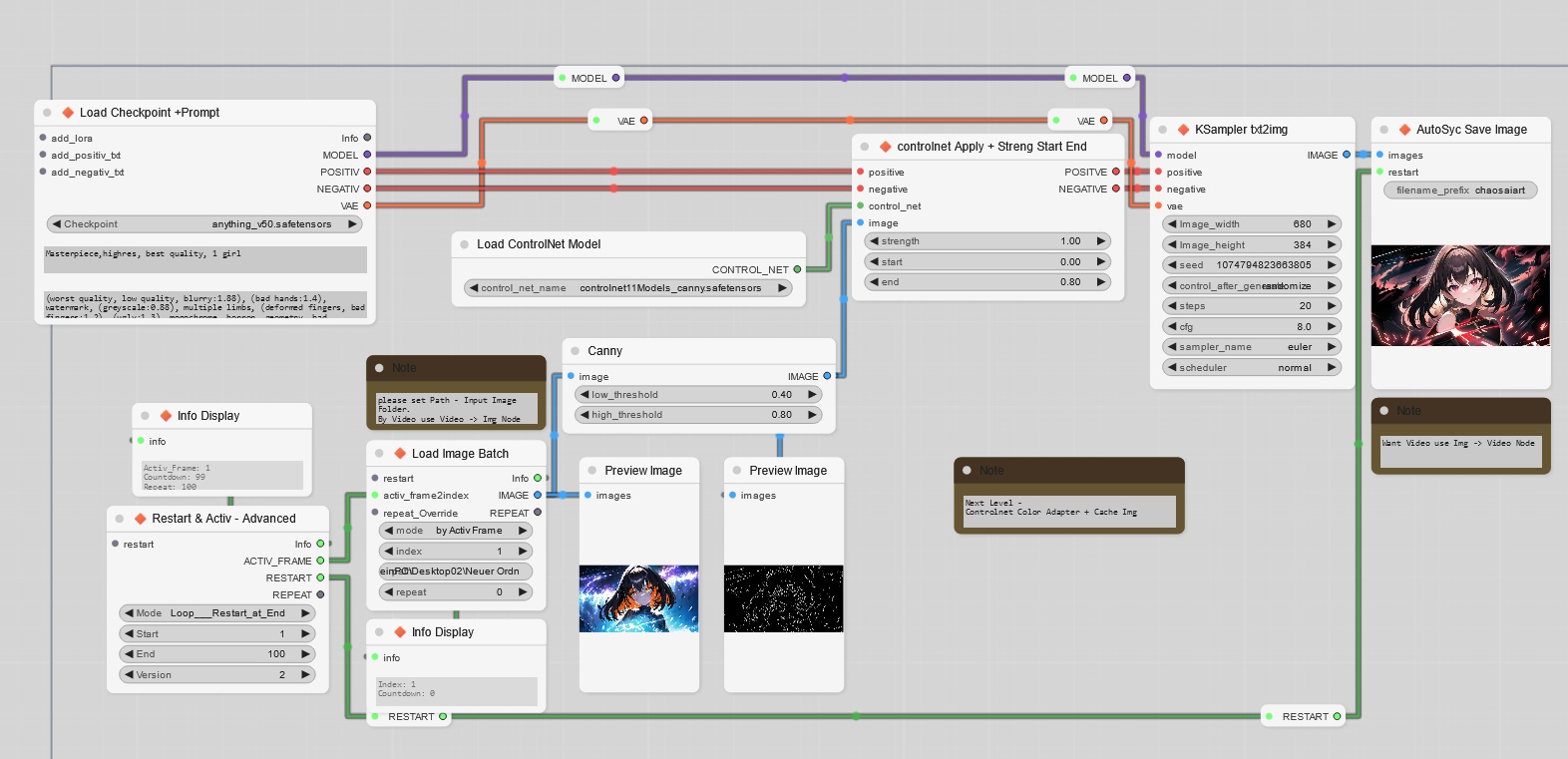
Task: Collapse the Load Checkpoint +Prompt node via its dot
Action: pyautogui.click(x=47, y=113)
